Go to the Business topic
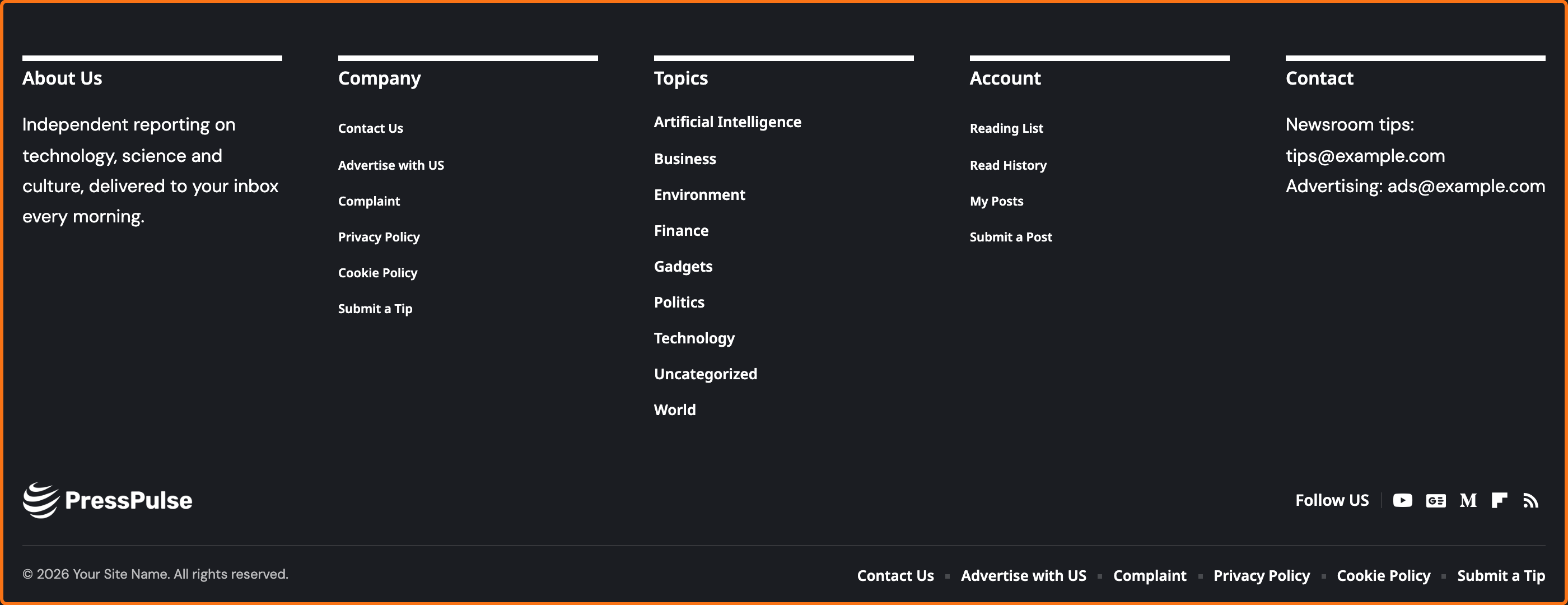This screenshot has height=605, width=1568. tap(685, 159)
